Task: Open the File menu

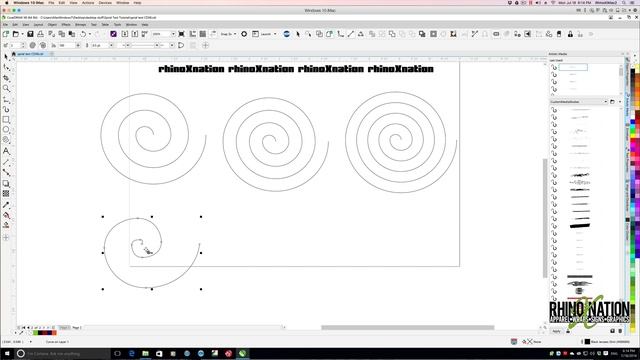Action: (5, 25)
